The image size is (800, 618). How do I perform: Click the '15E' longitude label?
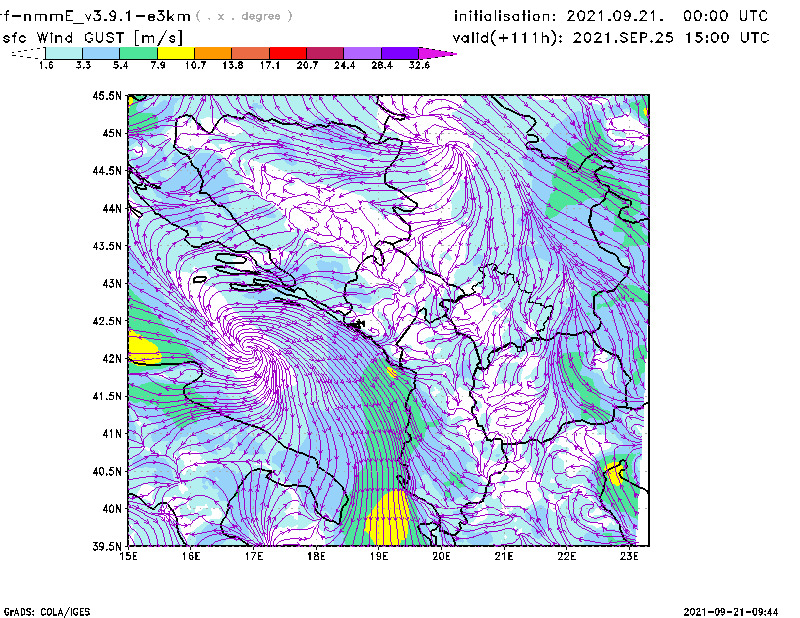[128, 556]
